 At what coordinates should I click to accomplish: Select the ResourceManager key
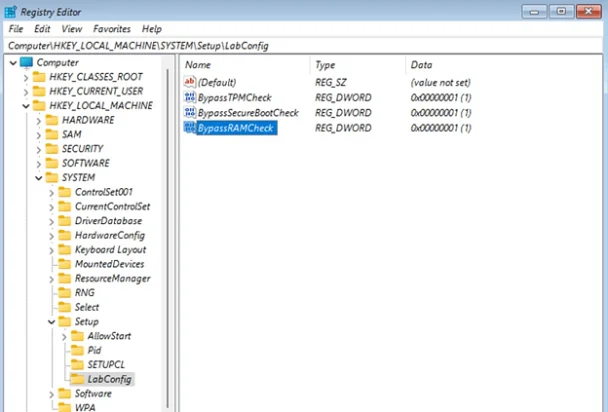112,278
